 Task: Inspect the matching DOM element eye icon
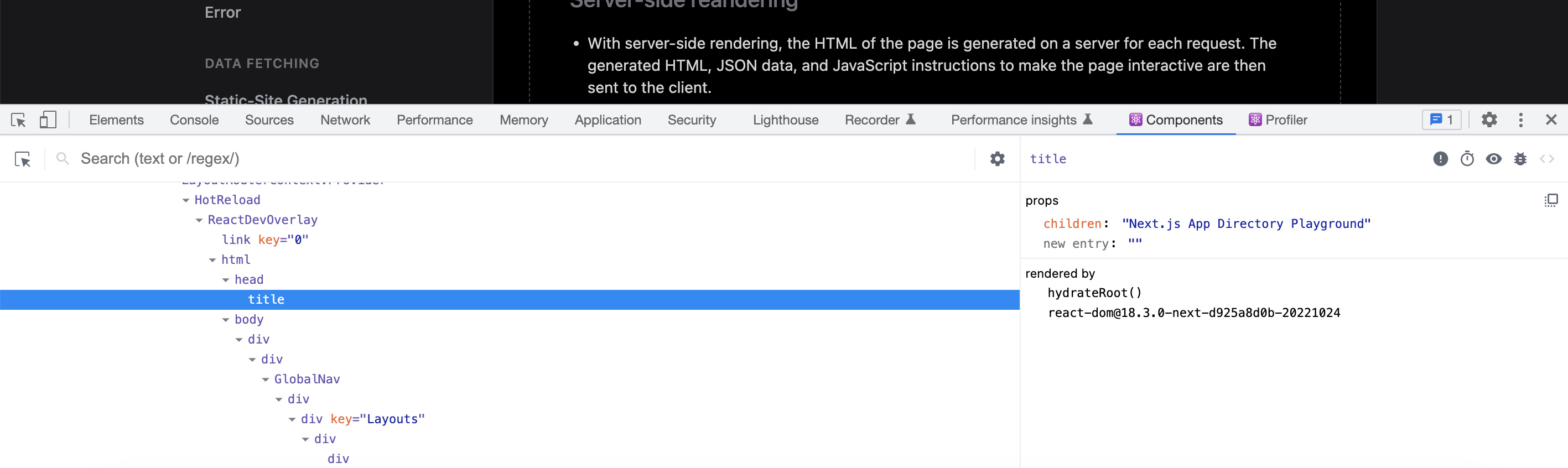(1494, 159)
